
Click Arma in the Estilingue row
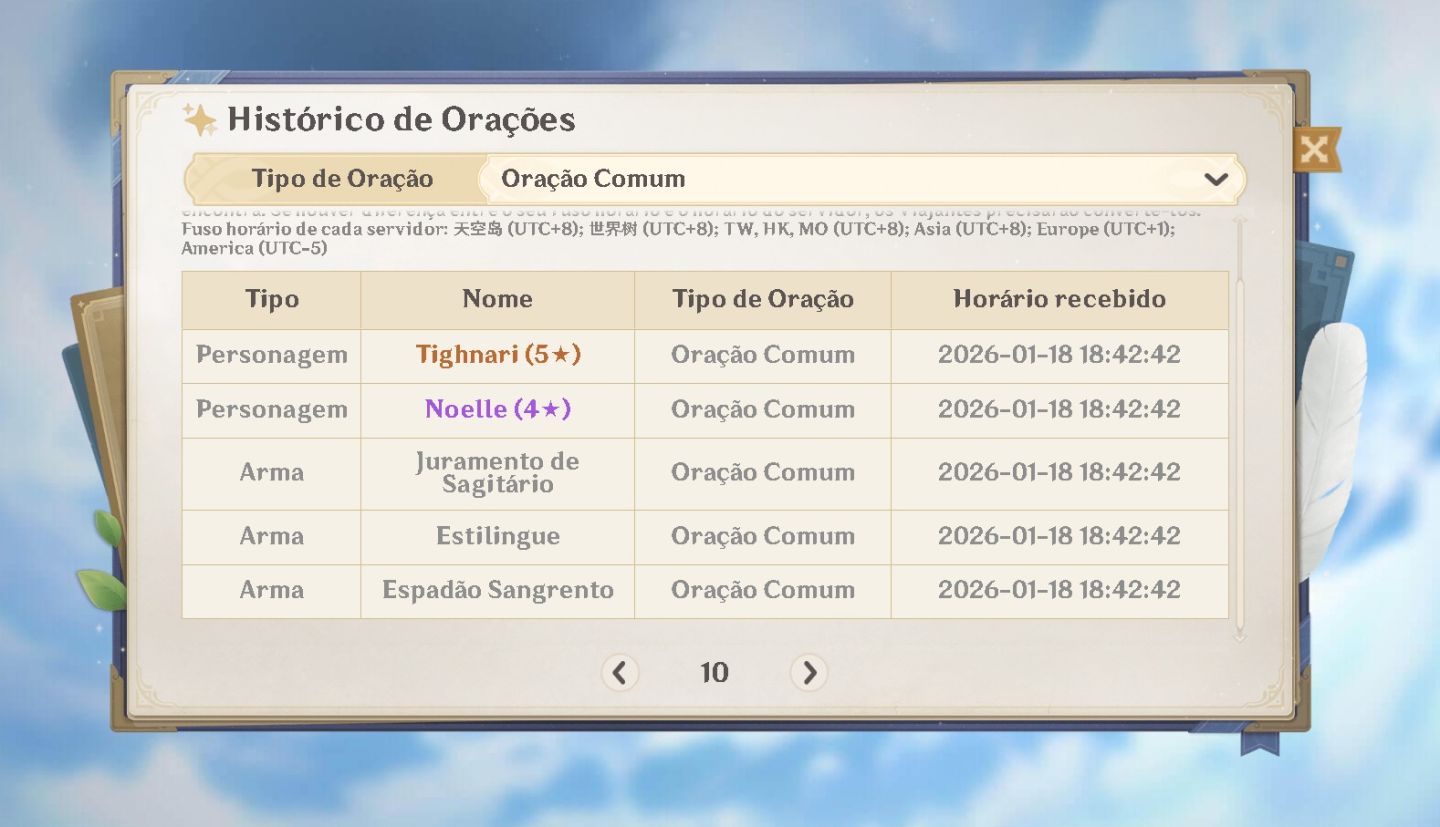[272, 536]
